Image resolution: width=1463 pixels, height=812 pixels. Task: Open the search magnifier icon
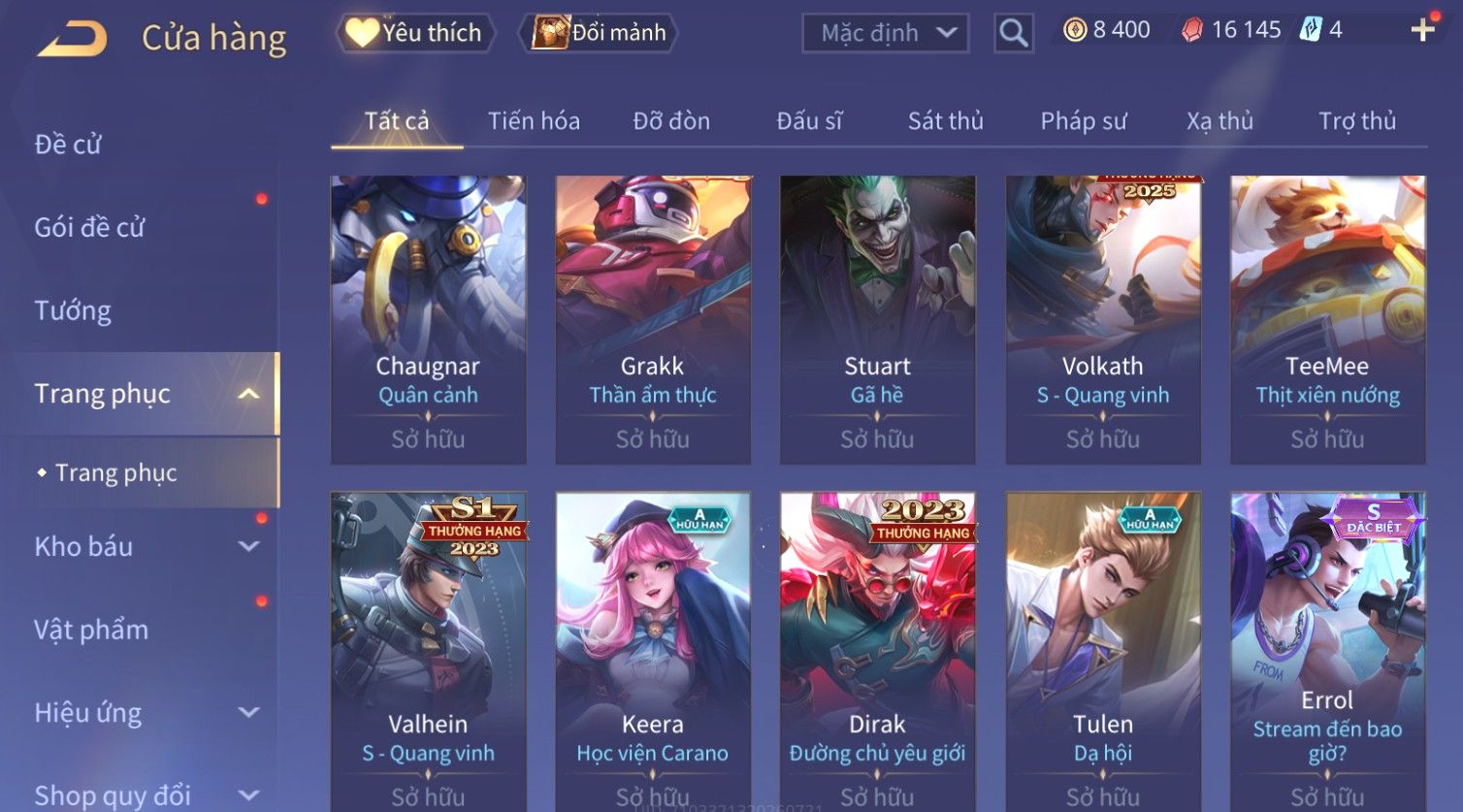[1014, 33]
